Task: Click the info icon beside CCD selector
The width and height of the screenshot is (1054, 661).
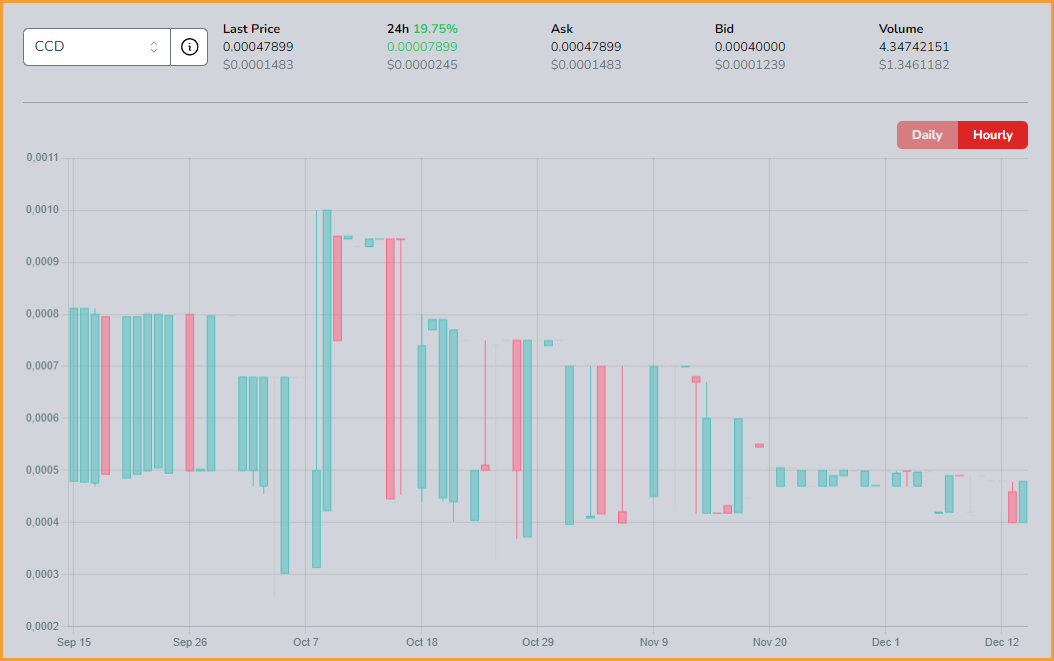Action: (x=190, y=47)
